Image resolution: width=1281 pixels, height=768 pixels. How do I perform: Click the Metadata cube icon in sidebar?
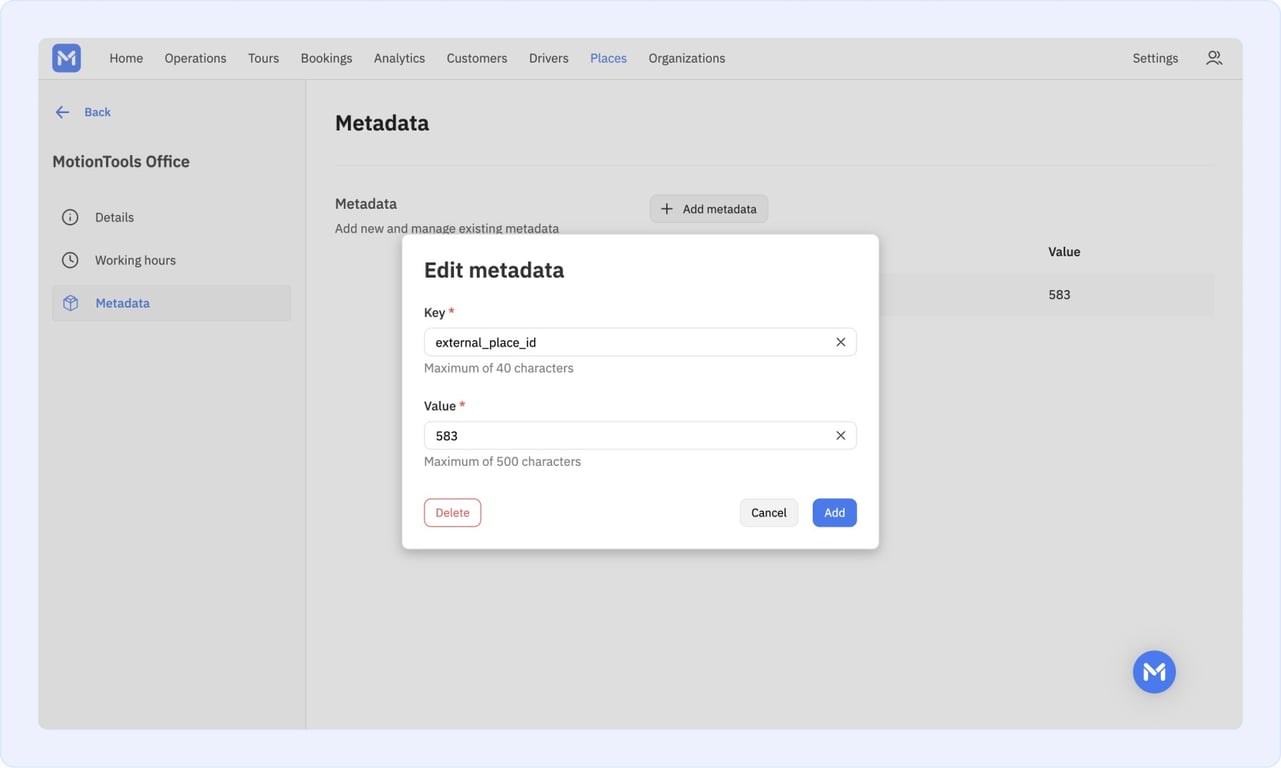[70, 303]
